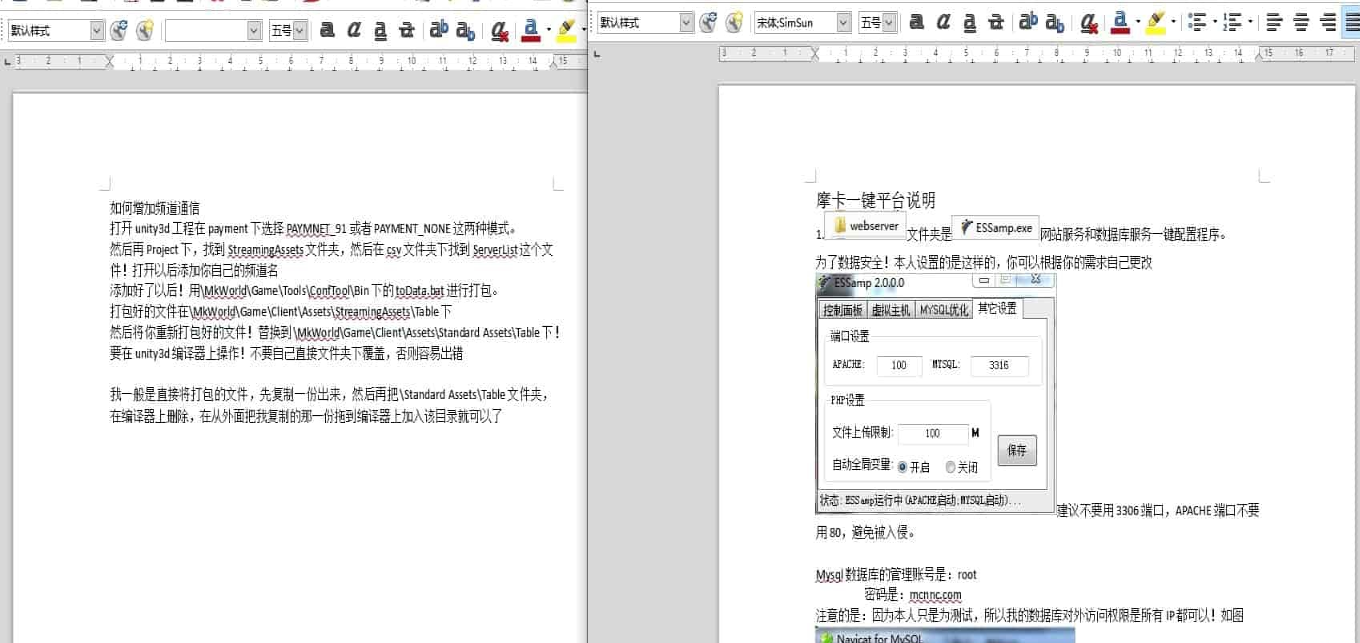Click superscript icon in the right toolbar
Image resolution: width=1360 pixels, height=643 pixels.
click(1028, 21)
